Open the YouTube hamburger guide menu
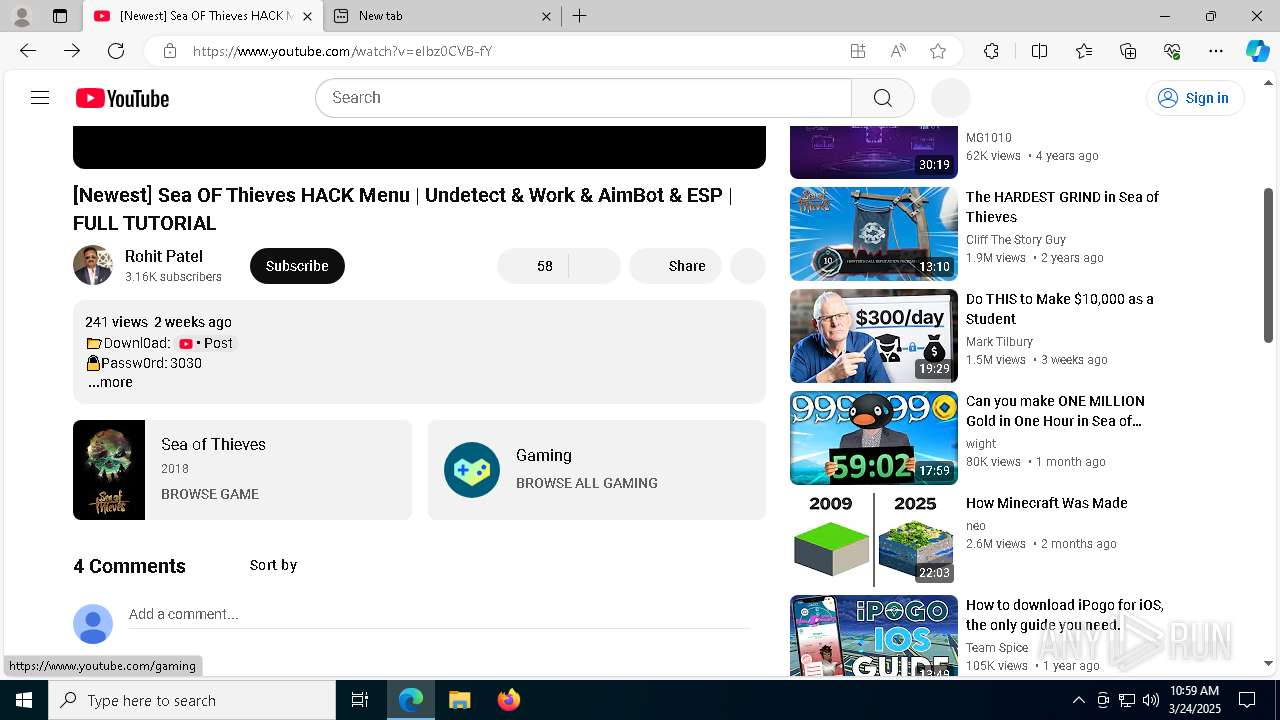1280x720 pixels. [x=40, y=98]
